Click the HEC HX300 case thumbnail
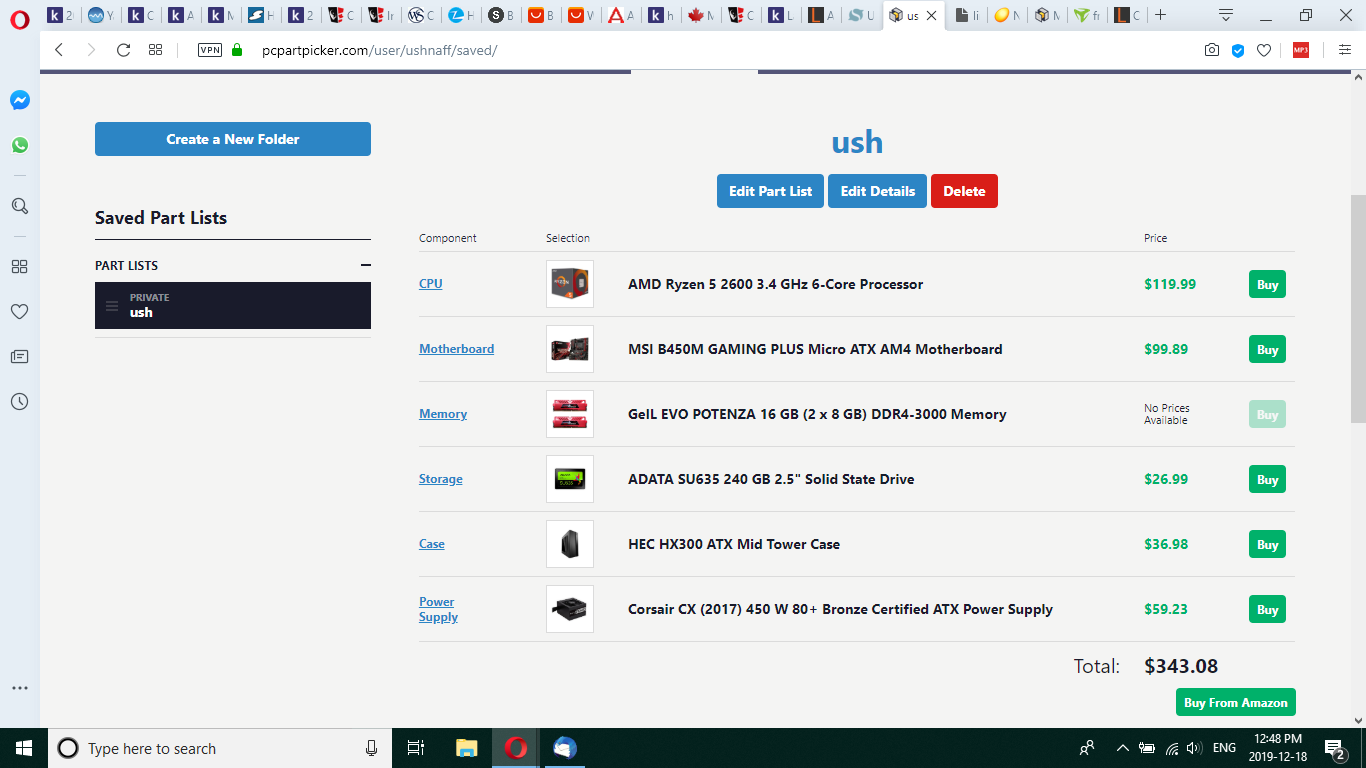1366x768 pixels. click(570, 544)
